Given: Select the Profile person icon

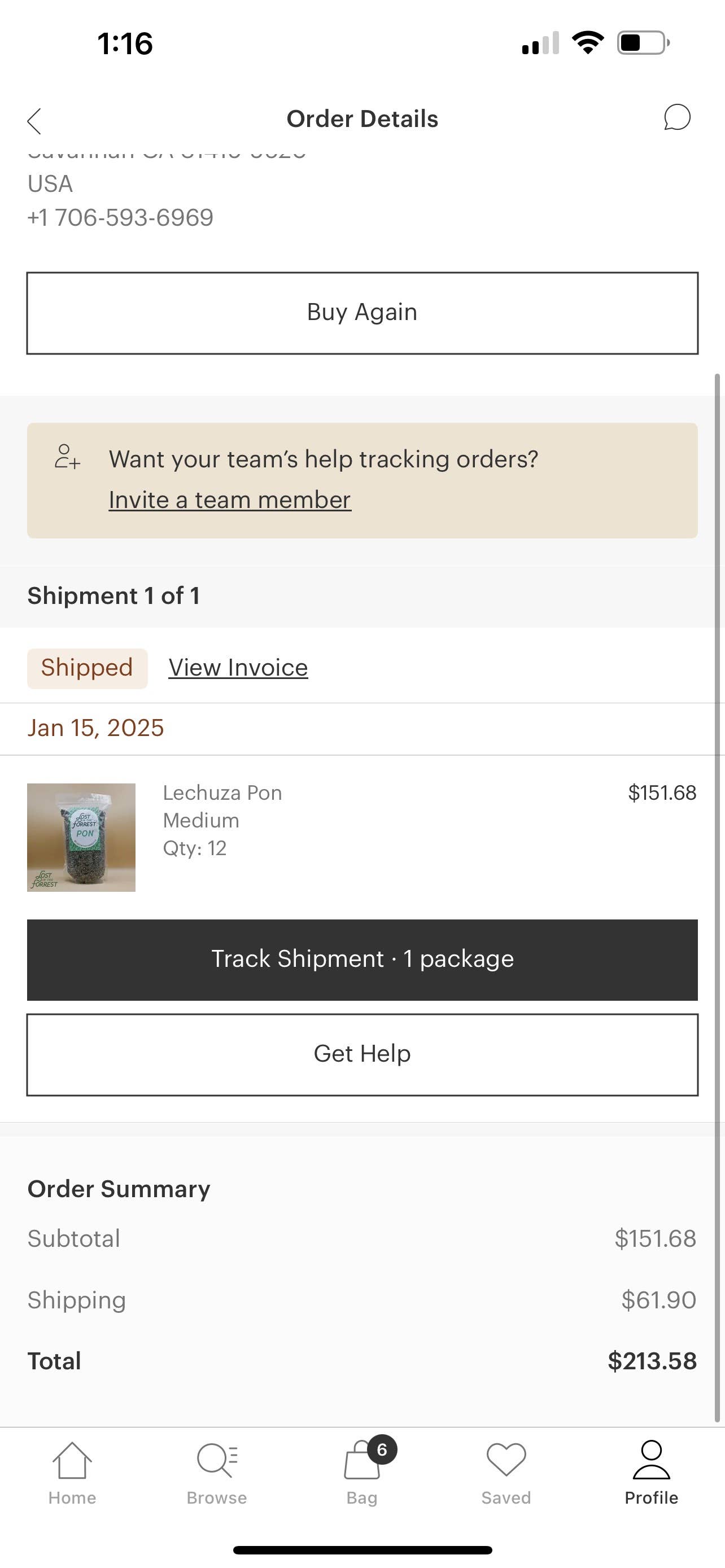Looking at the screenshot, I should [x=652, y=1460].
